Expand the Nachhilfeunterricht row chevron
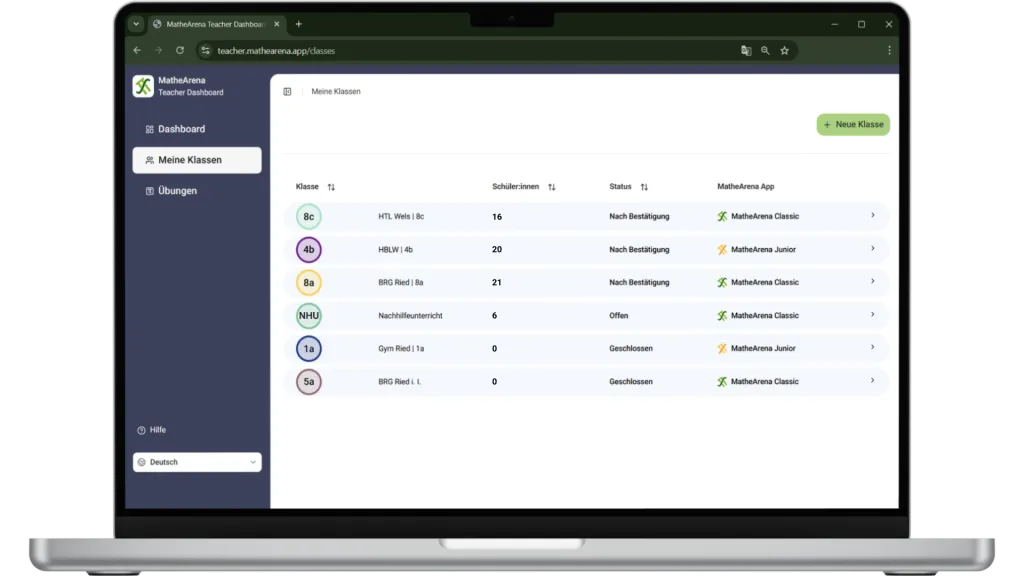1024x576 pixels. [x=872, y=315]
